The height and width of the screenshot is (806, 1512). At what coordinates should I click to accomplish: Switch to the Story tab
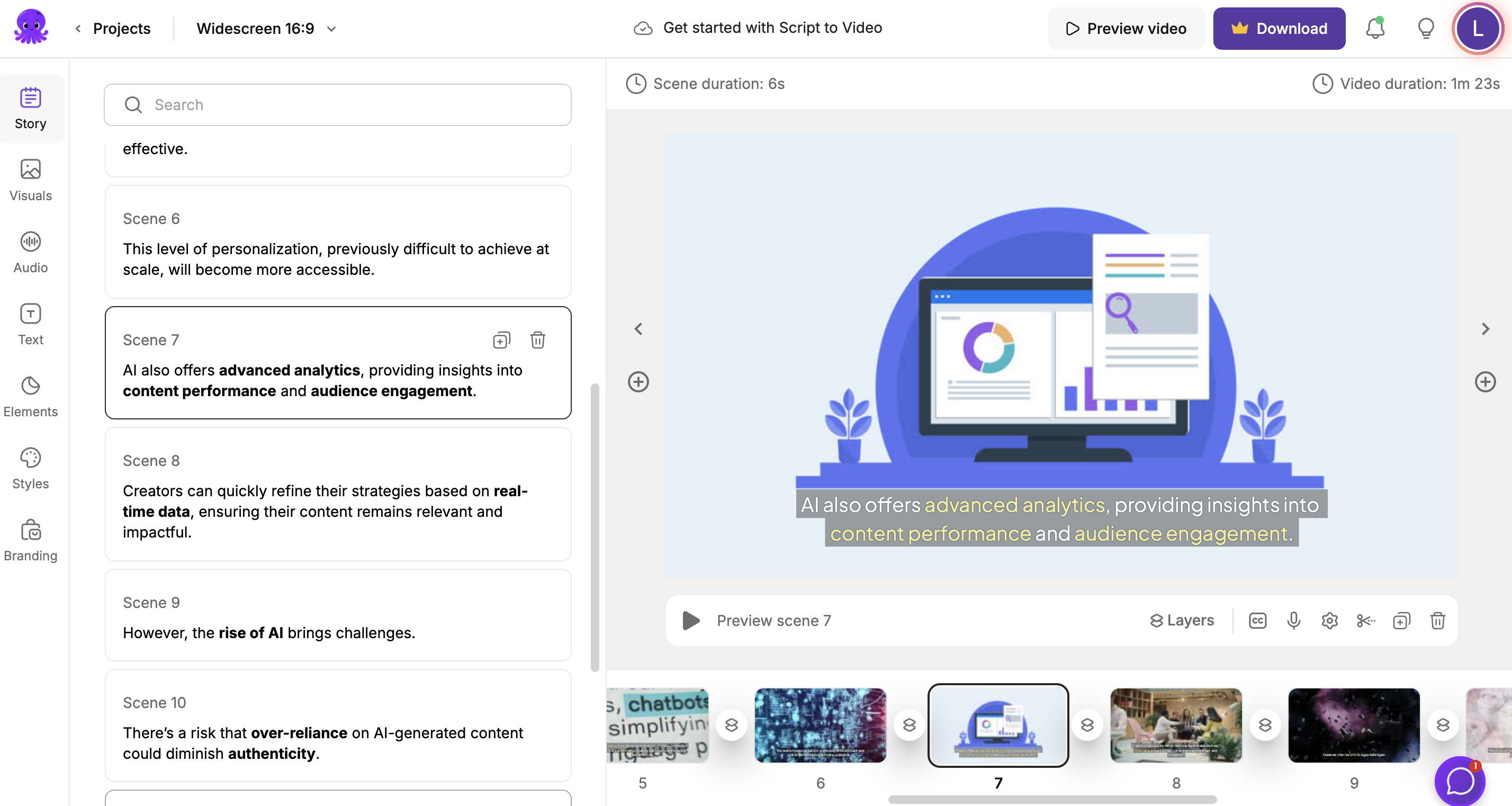click(x=31, y=109)
